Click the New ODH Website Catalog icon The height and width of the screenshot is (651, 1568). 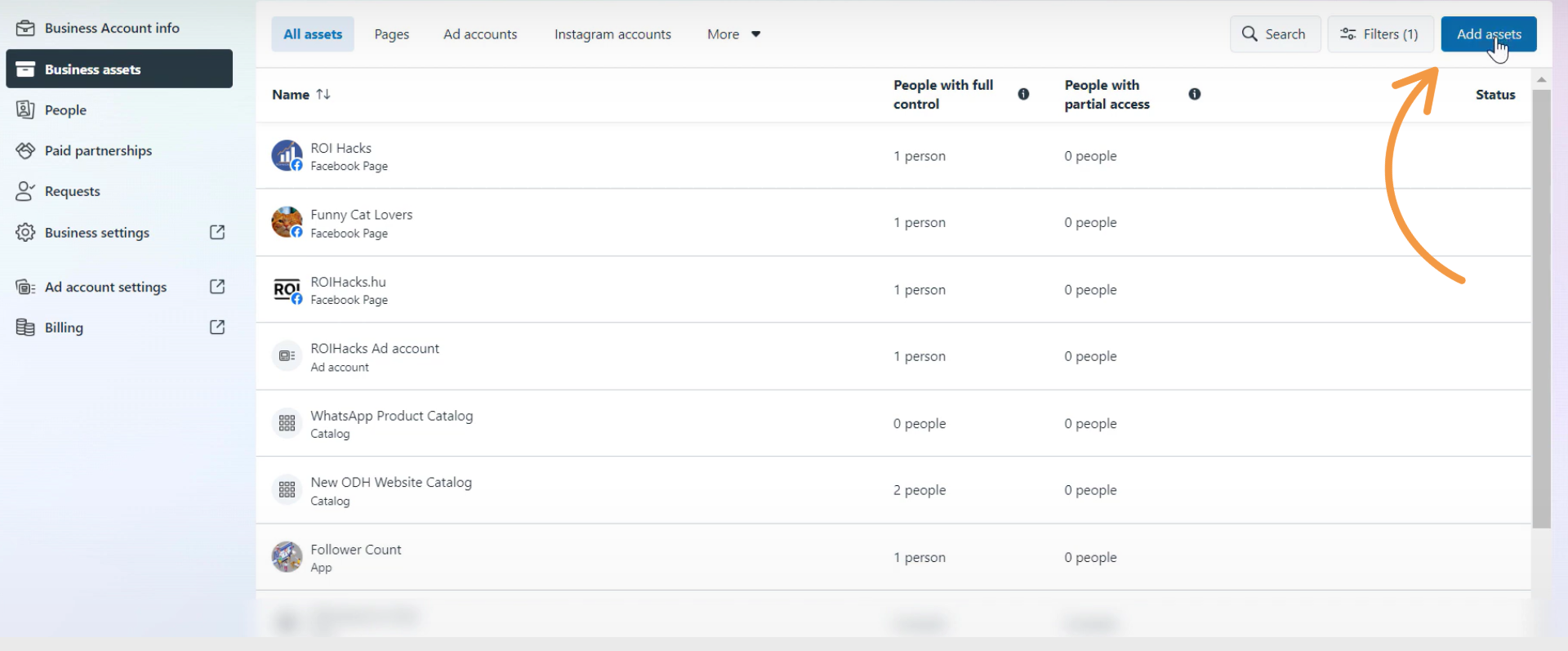[287, 490]
